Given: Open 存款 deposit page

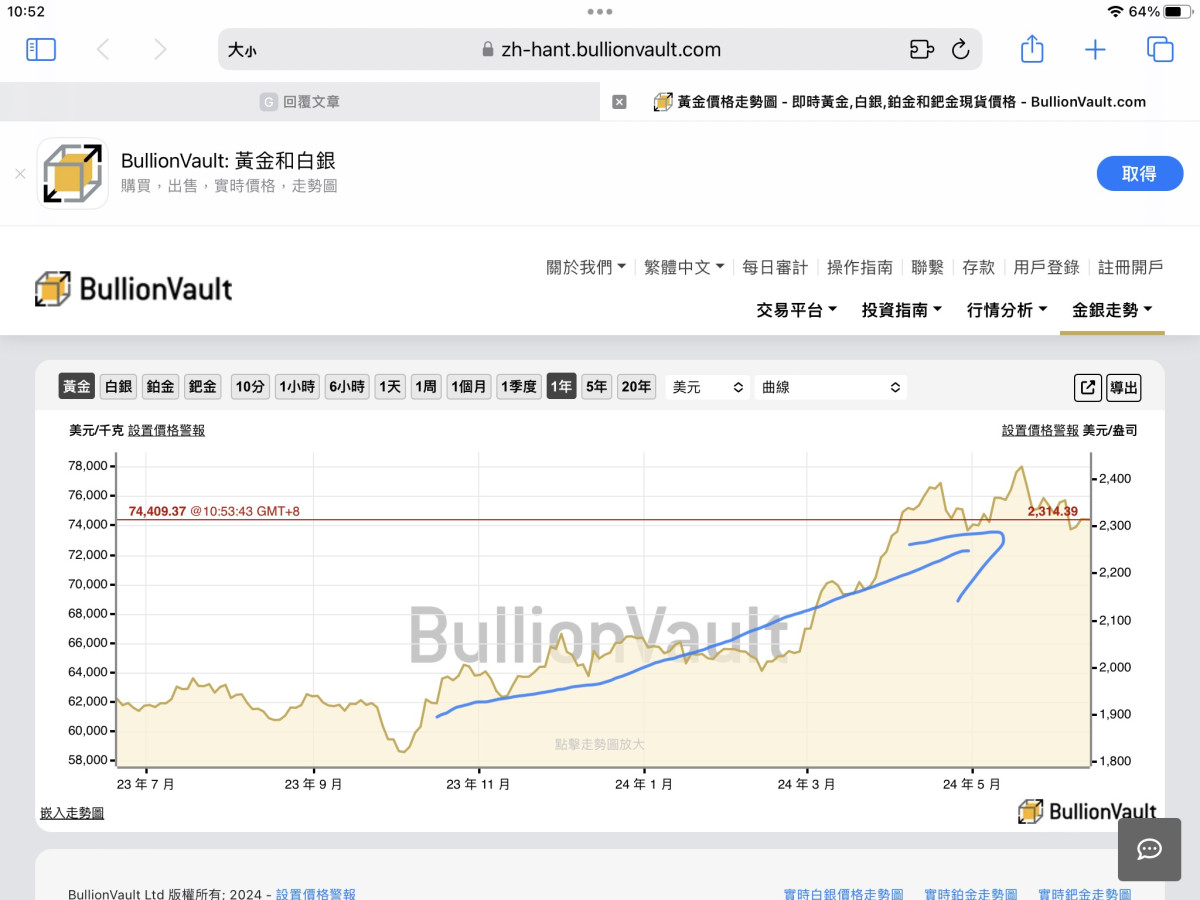Looking at the screenshot, I should [979, 267].
